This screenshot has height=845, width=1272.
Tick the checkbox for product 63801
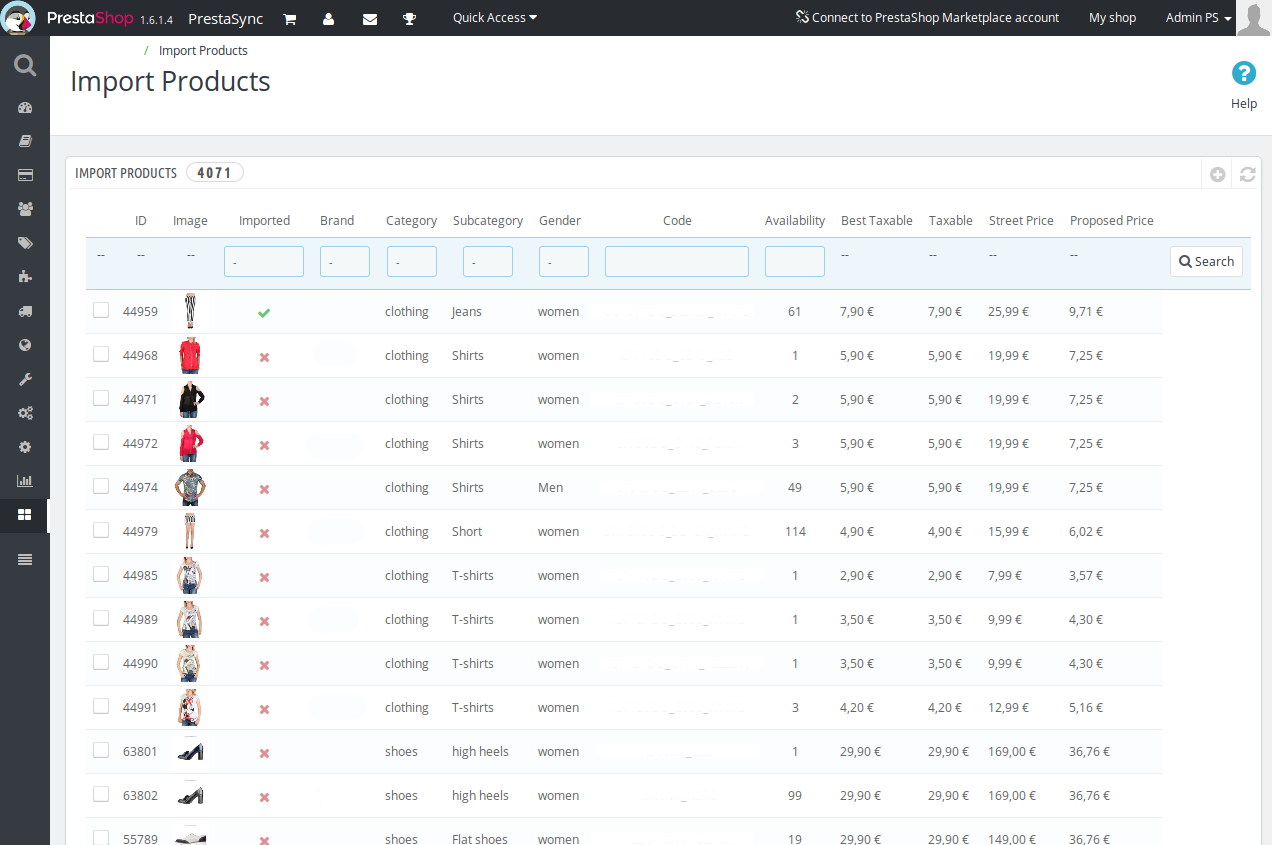click(x=101, y=751)
